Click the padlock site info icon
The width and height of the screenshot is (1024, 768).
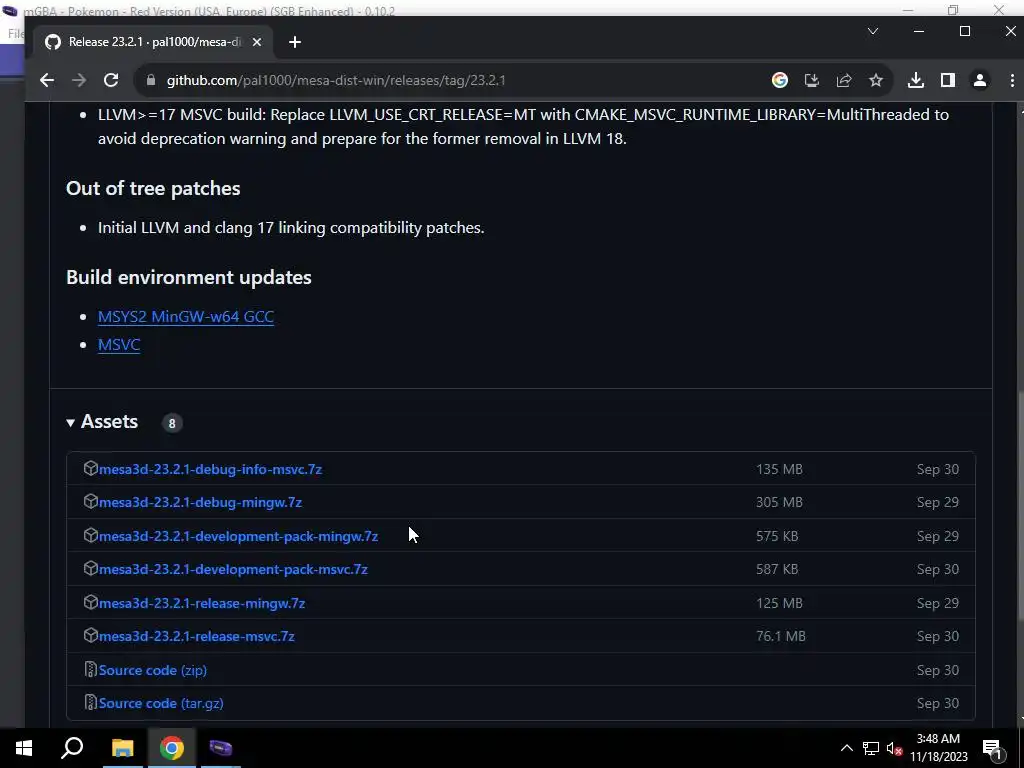coord(151,80)
